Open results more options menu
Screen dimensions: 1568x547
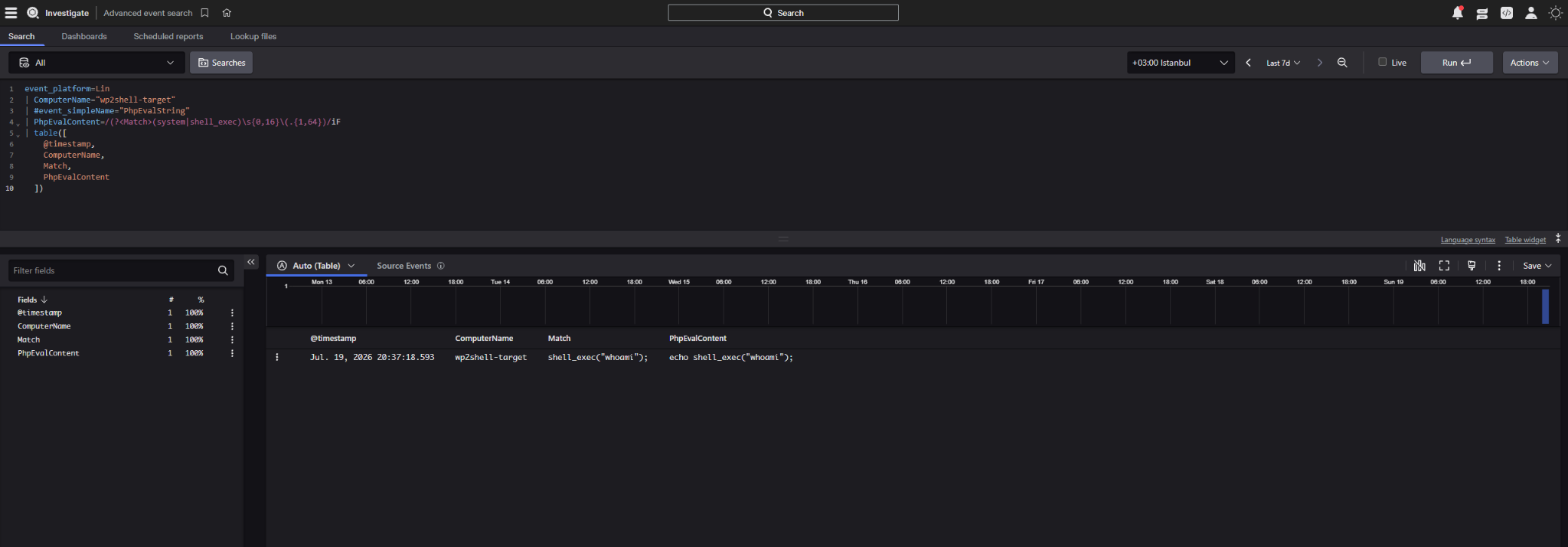pyautogui.click(x=1499, y=266)
